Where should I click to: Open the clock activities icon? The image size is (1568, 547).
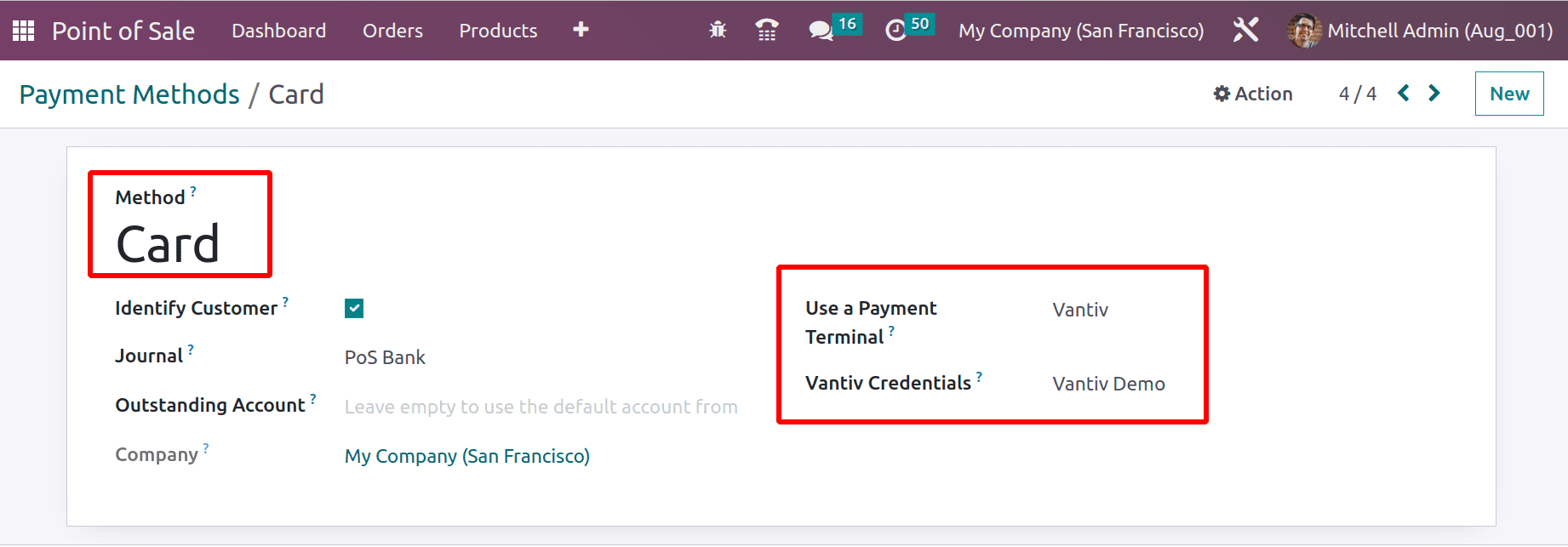(896, 31)
